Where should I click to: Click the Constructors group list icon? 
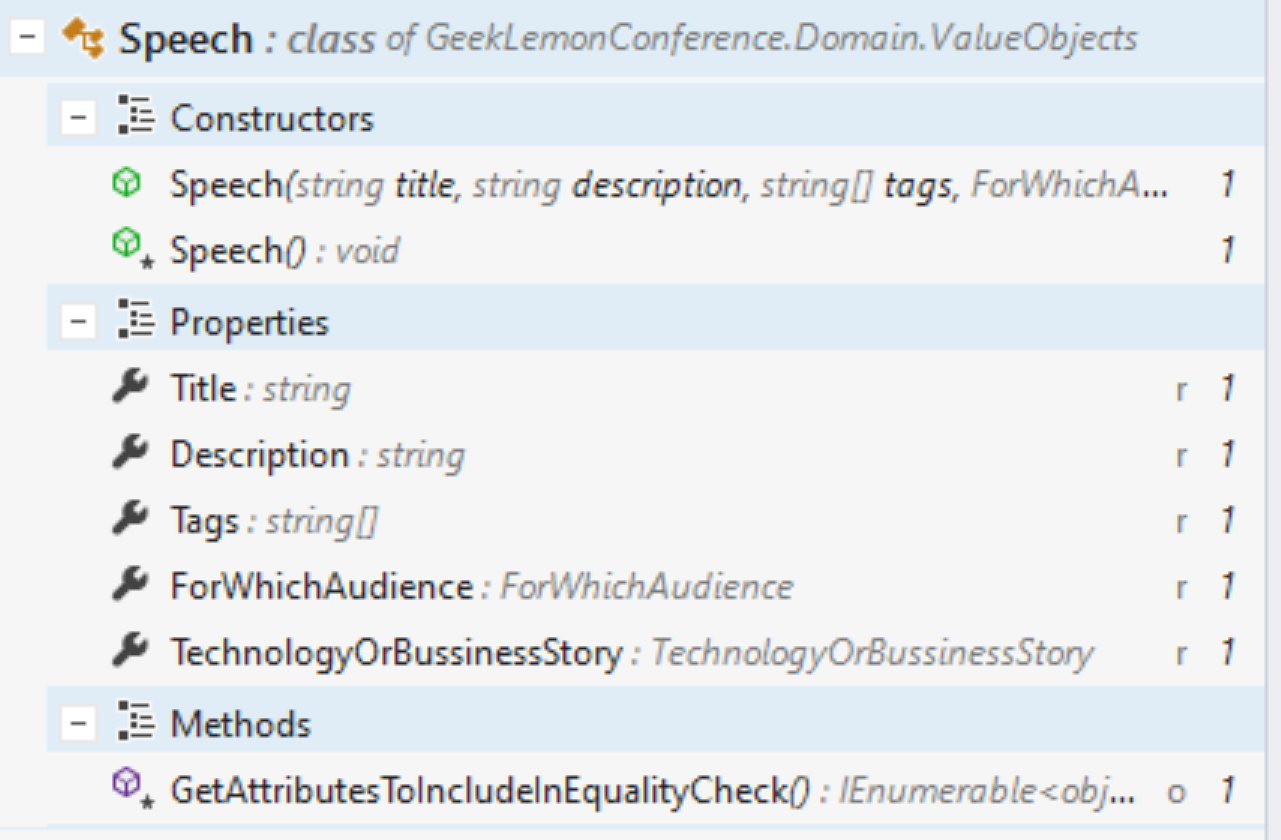point(136,118)
